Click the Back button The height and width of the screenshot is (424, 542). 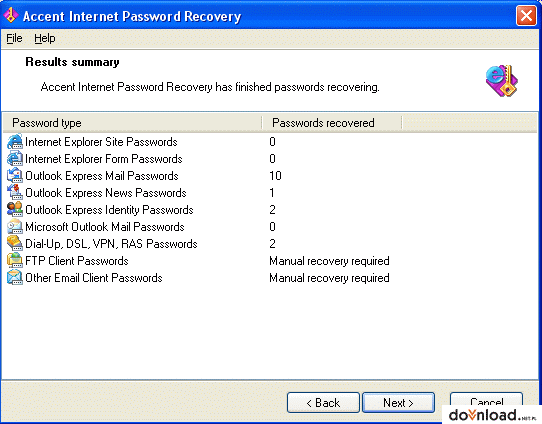pos(323,403)
